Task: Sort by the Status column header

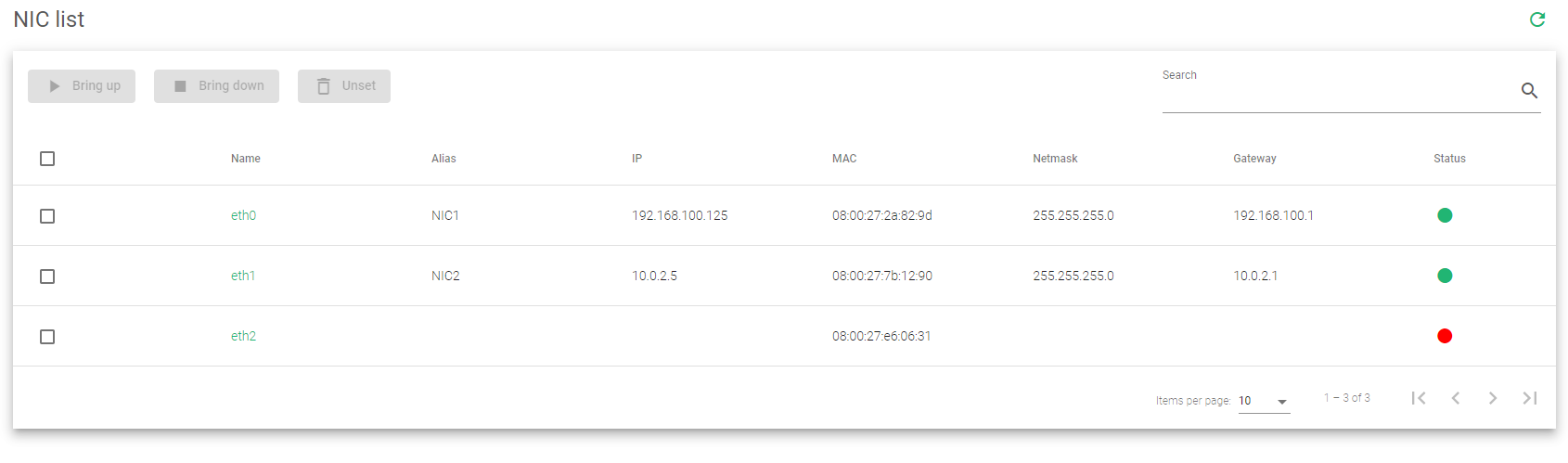Action: pyautogui.click(x=1449, y=159)
